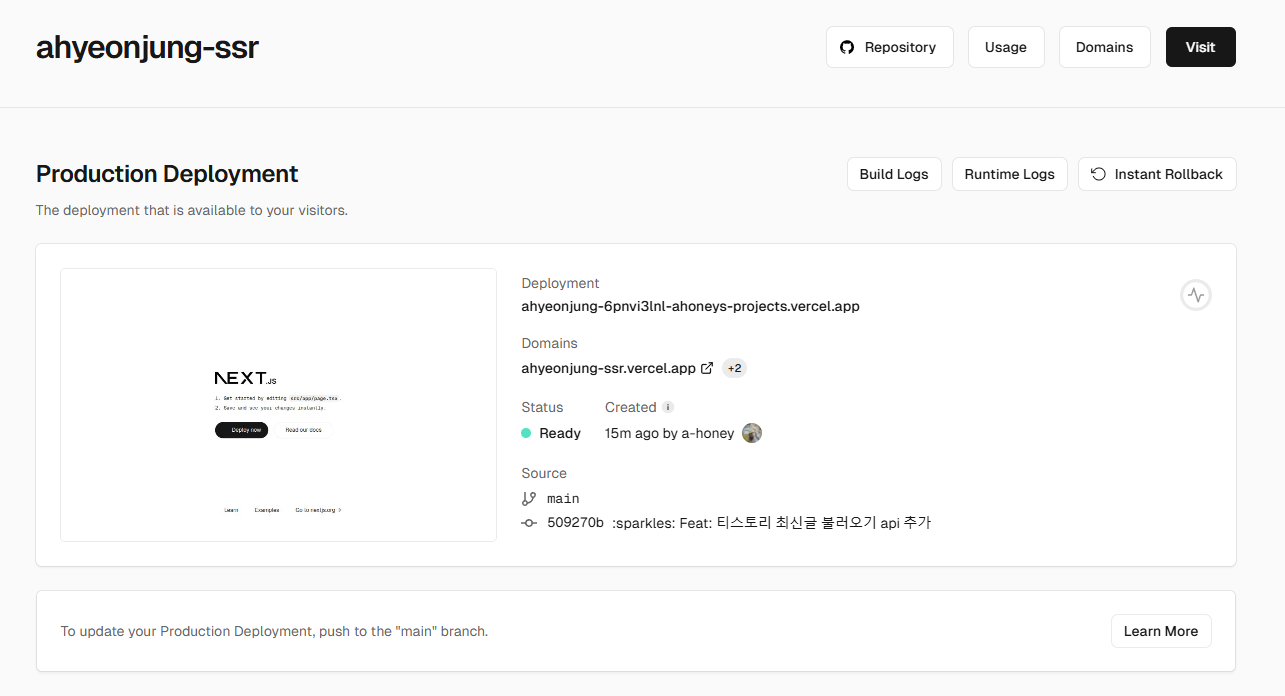Viewport: 1285px width, 696px height.
Task: Open commit 509270b link
Action: coord(575,523)
